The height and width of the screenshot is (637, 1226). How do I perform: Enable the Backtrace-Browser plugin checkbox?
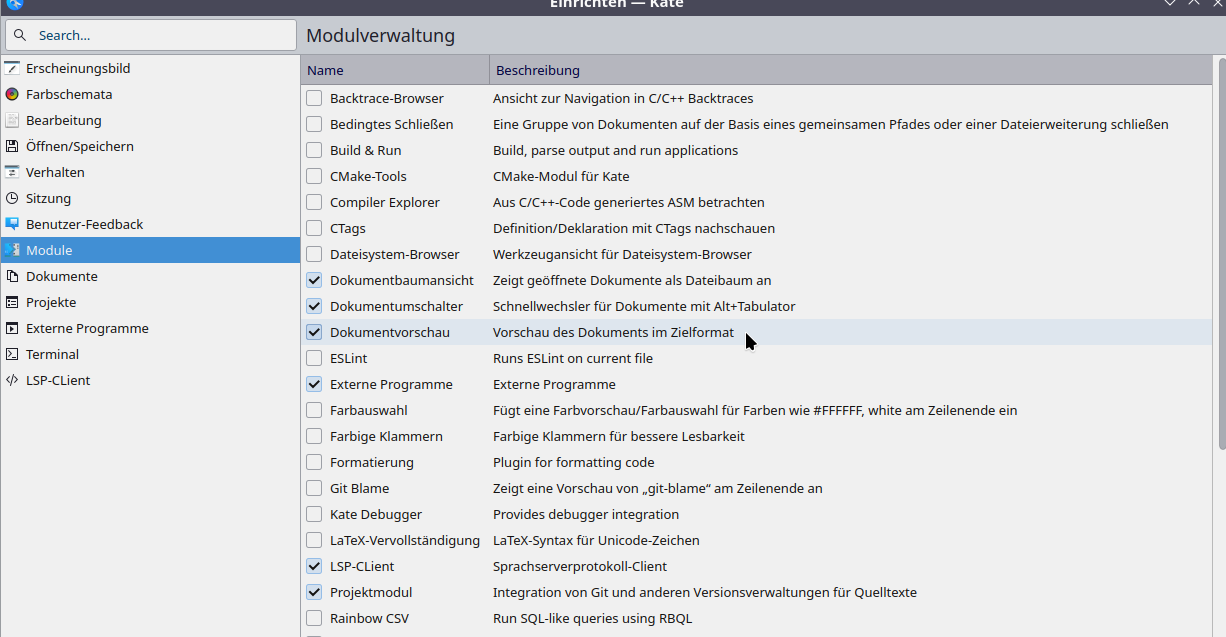point(314,98)
